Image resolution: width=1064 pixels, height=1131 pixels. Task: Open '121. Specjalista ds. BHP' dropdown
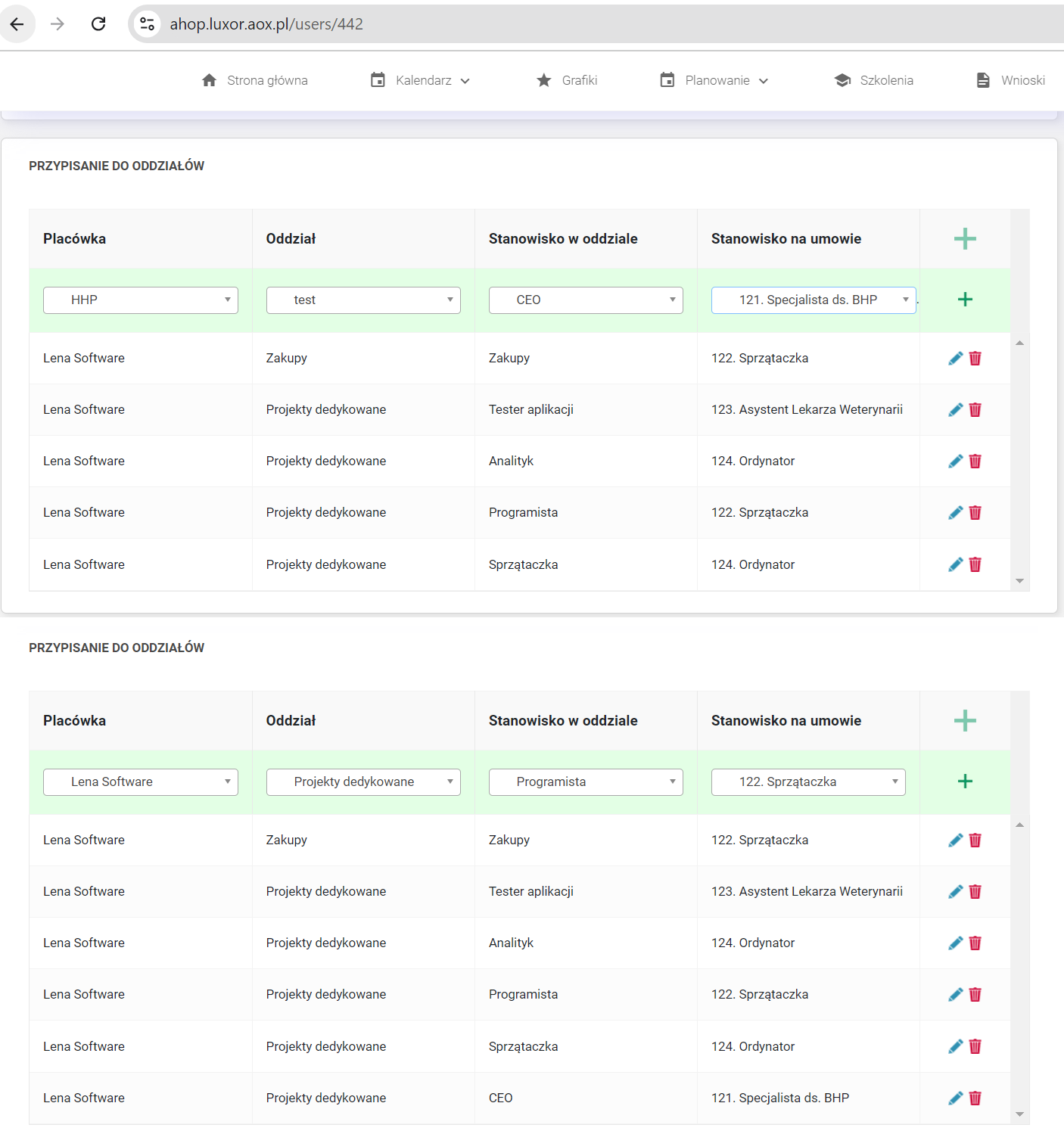point(813,300)
